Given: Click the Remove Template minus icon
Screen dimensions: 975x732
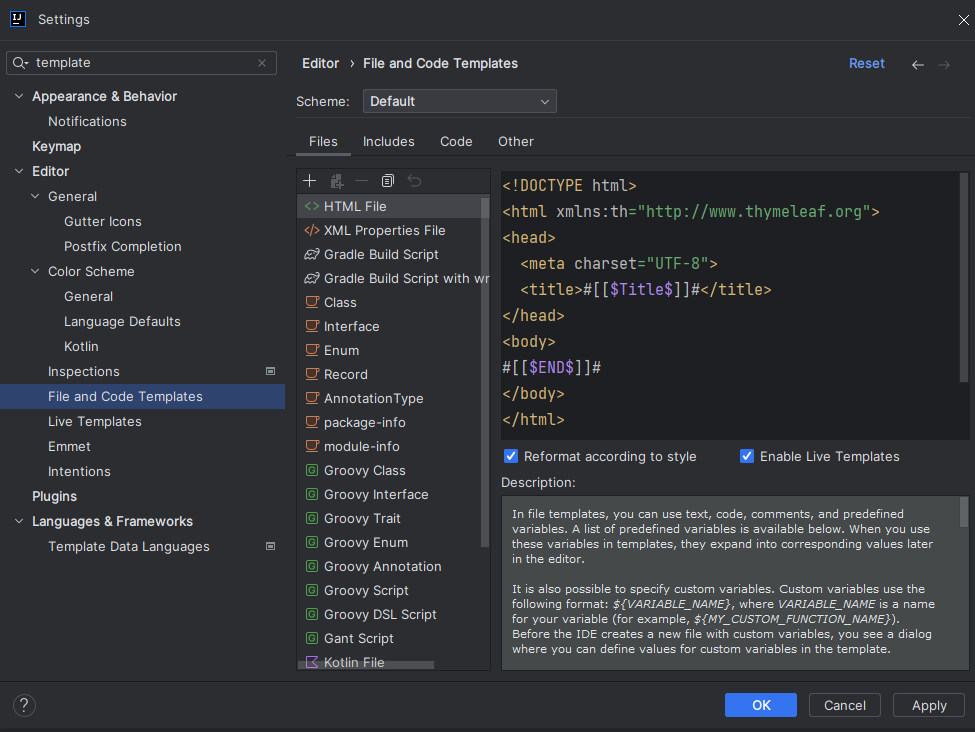Looking at the screenshot, I should pos(361,181).
